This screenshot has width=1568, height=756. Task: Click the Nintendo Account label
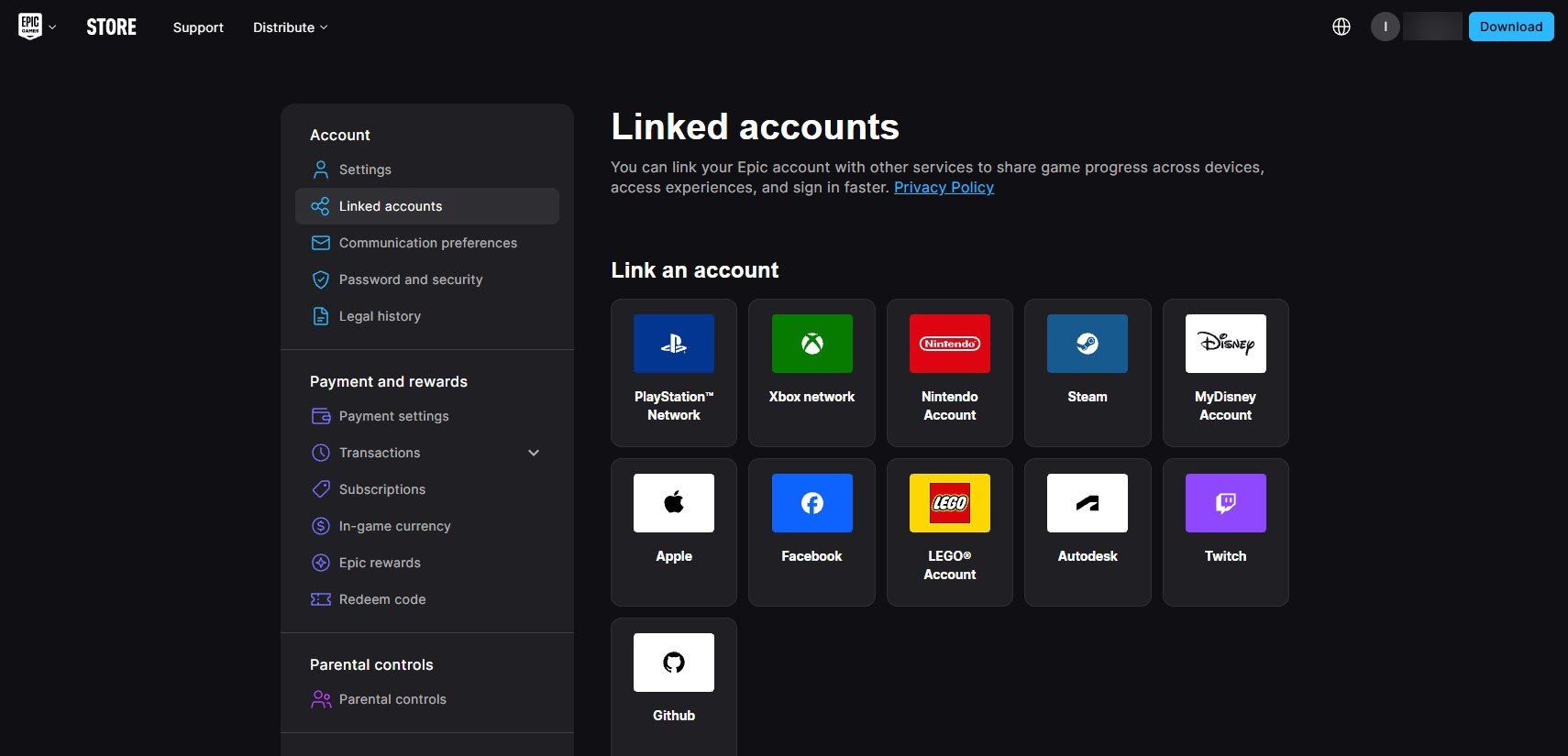[950, 406]
